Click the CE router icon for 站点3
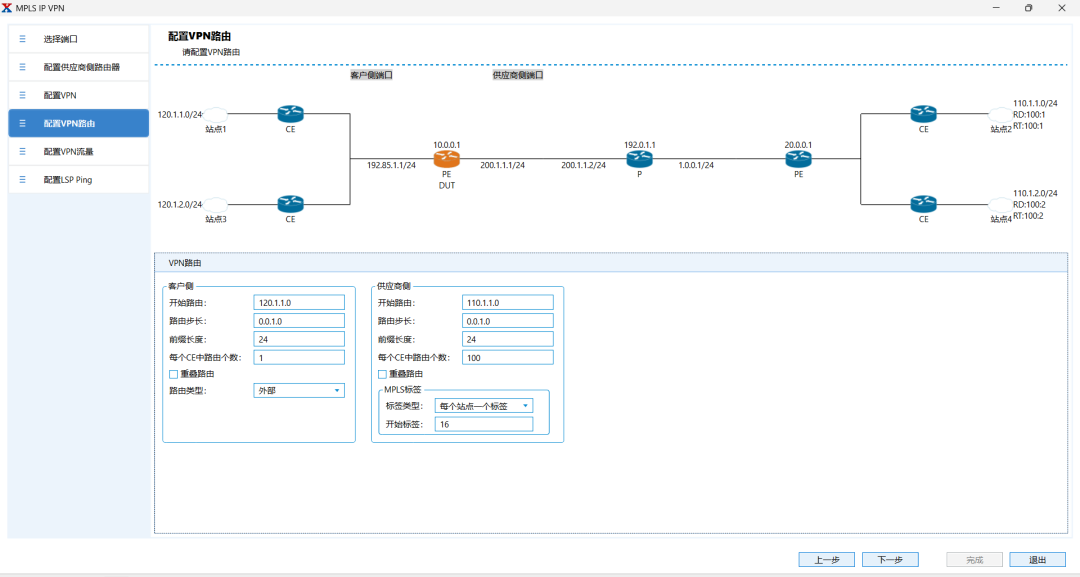1080x577 pixels. [x=290, y=204]
